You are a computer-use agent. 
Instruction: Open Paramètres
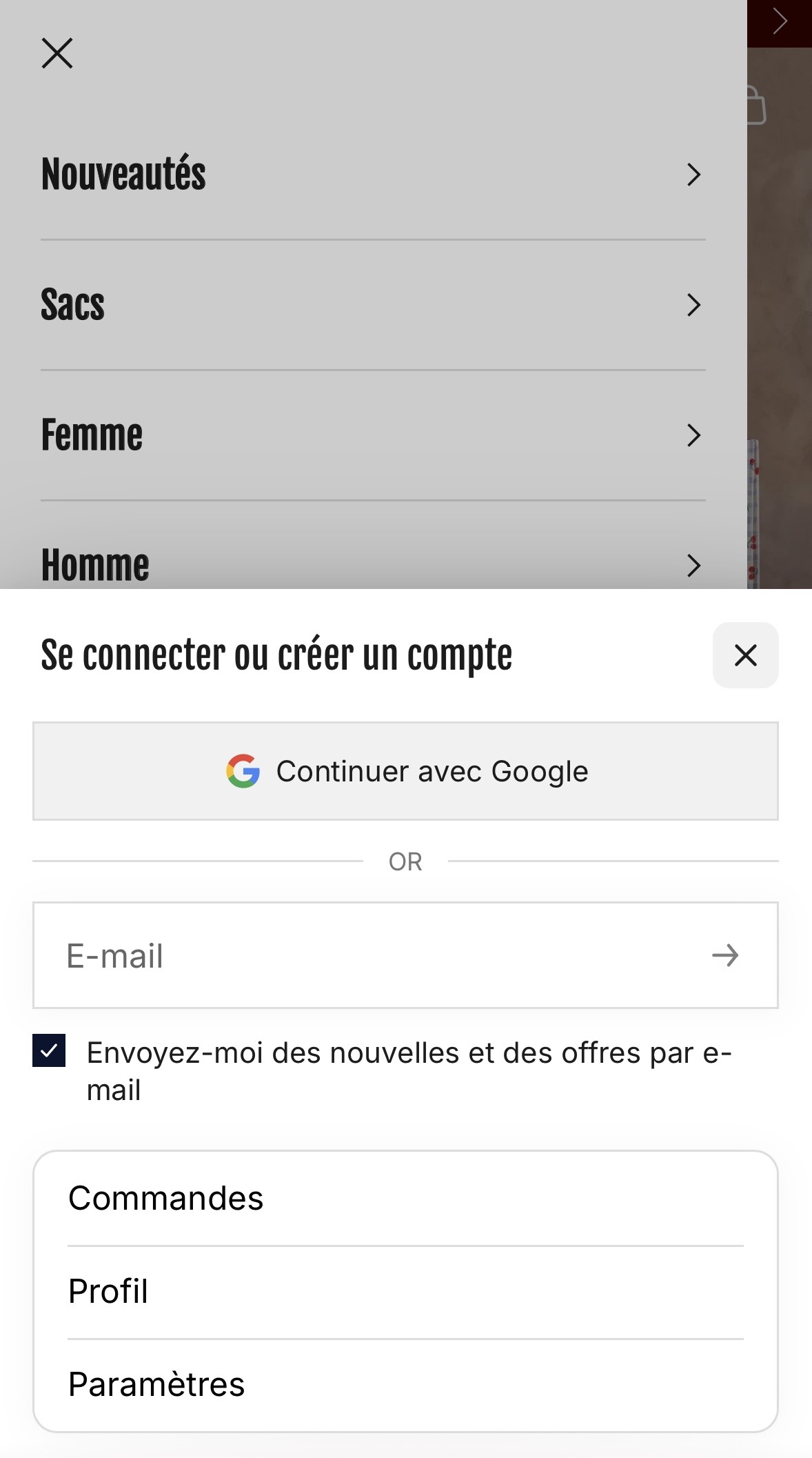[x=405, y=1385]
